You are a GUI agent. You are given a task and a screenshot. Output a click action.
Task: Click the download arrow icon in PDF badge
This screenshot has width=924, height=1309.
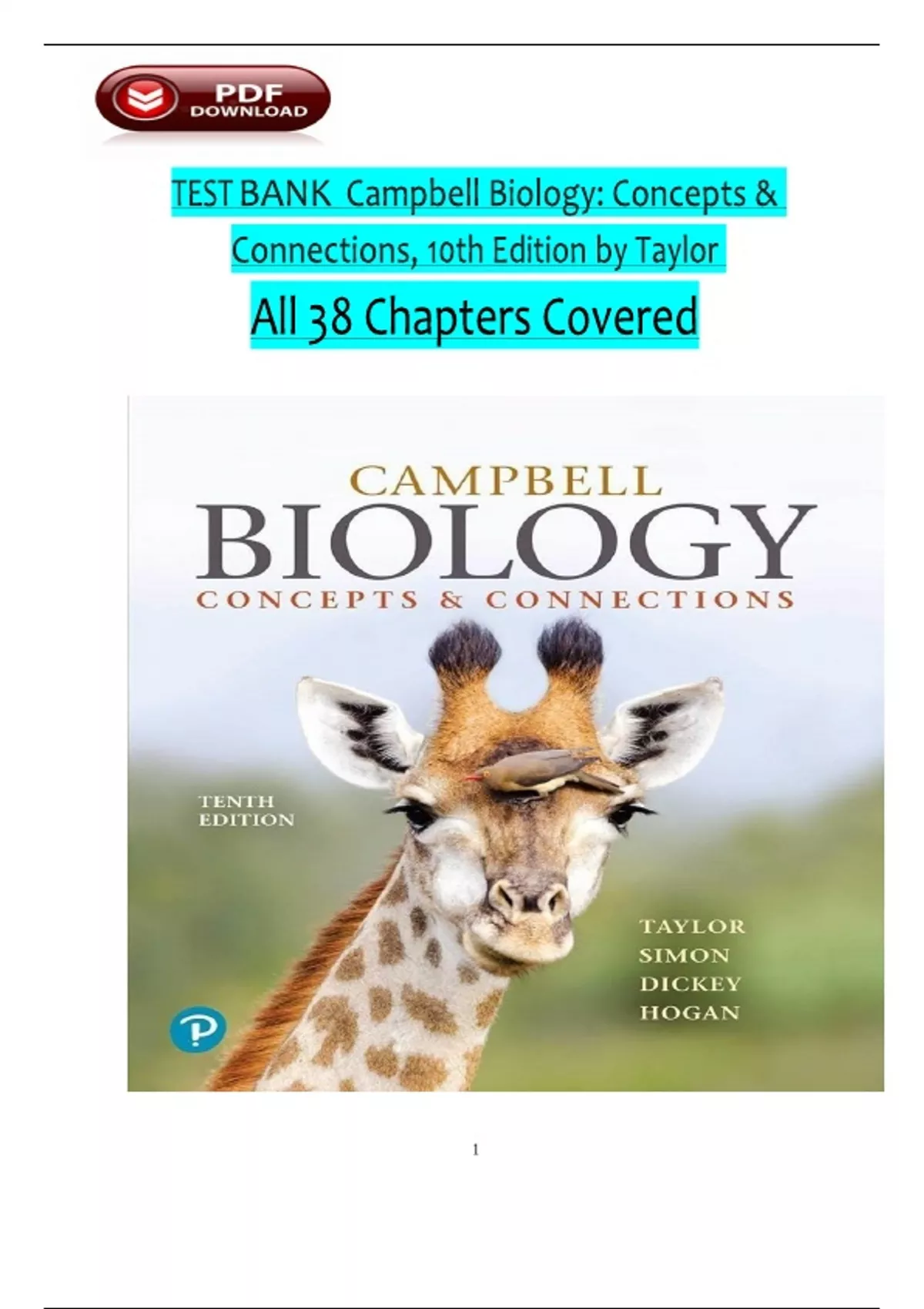click(x=146, y=101)
